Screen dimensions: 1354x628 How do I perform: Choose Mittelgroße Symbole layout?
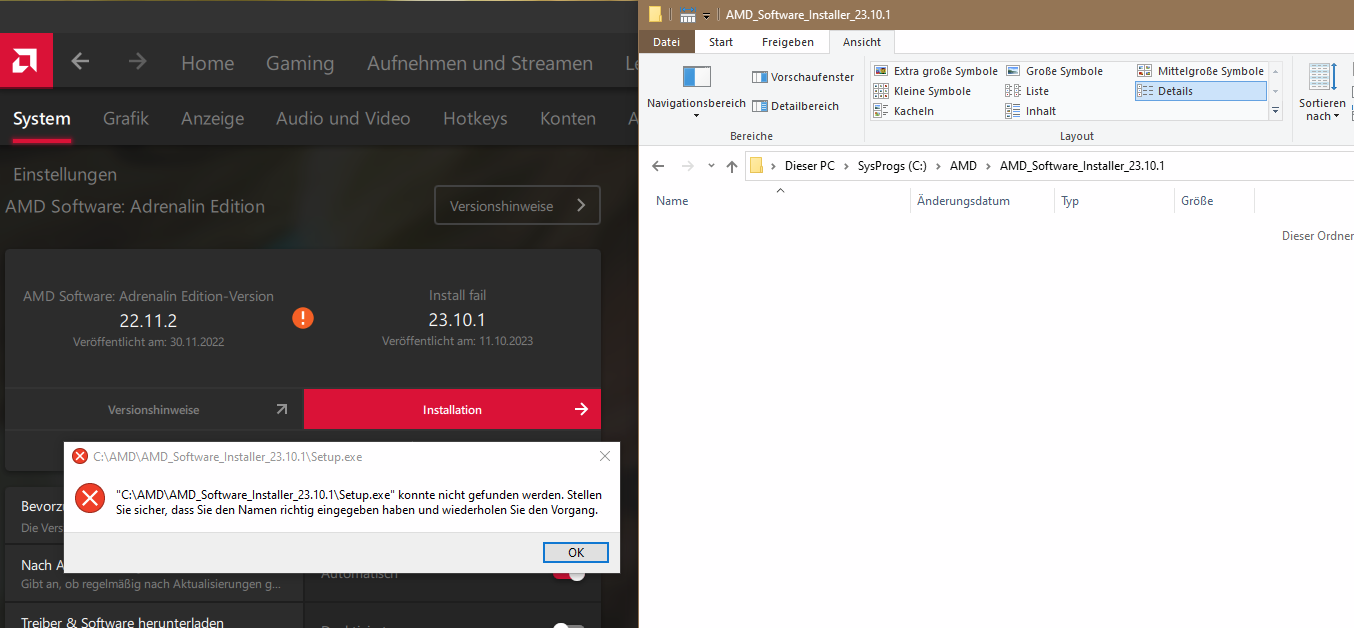point(1201,71)
